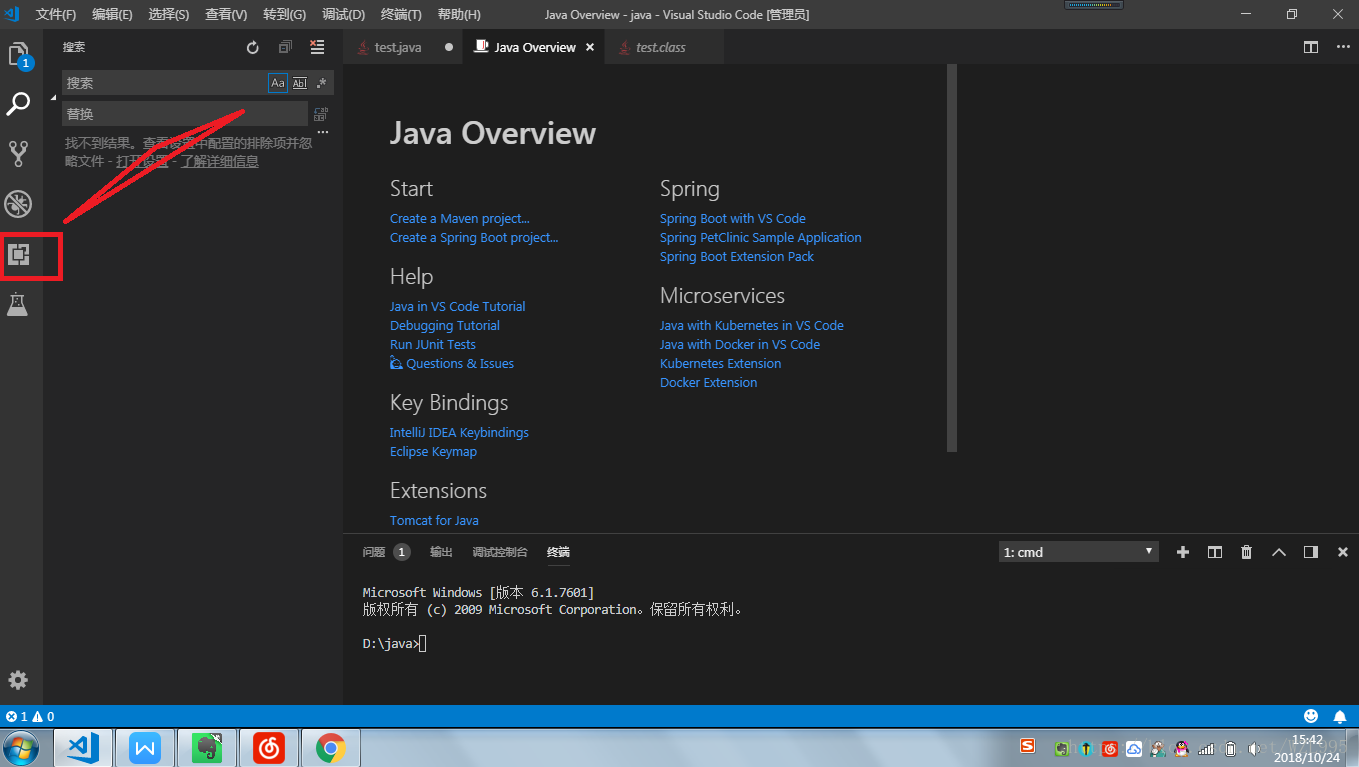Open Spring PetClinic Sample Application link
Viewport: 1359px width, 767px height.
tap(760, 237)
